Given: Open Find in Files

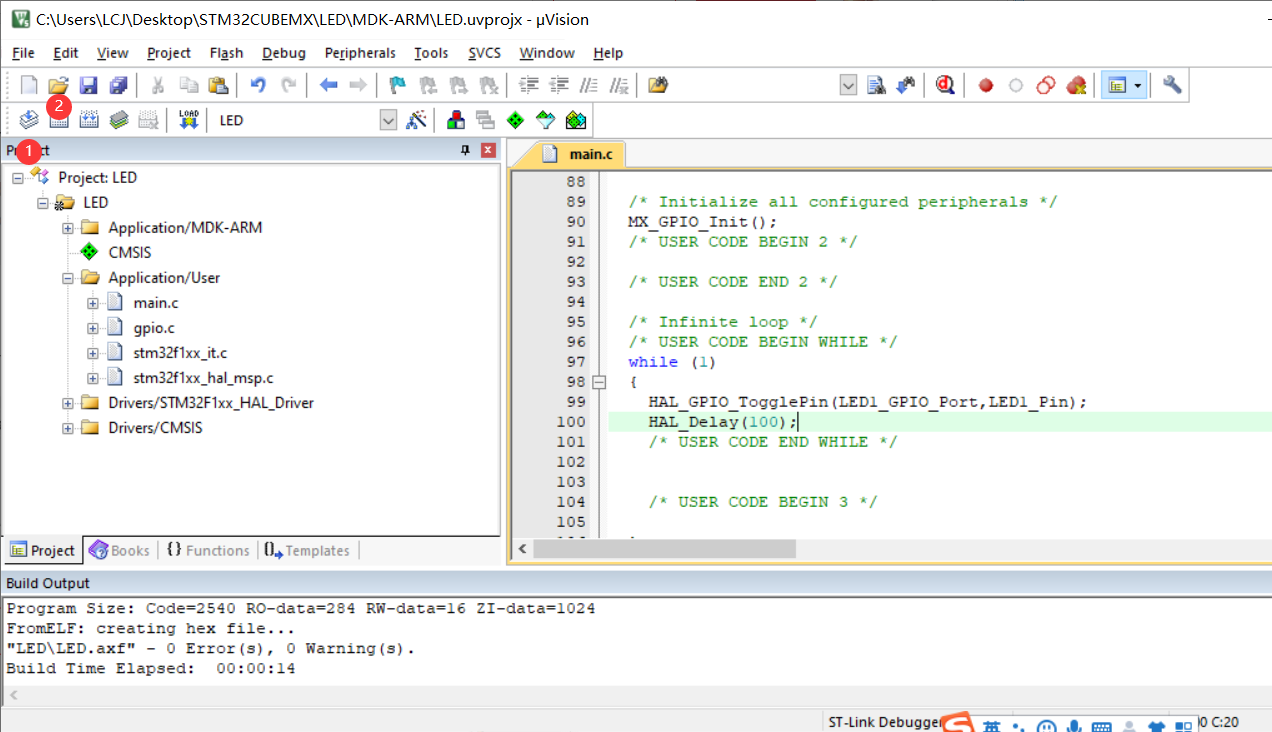Looking at the screenshot, I should pos(657,86).
